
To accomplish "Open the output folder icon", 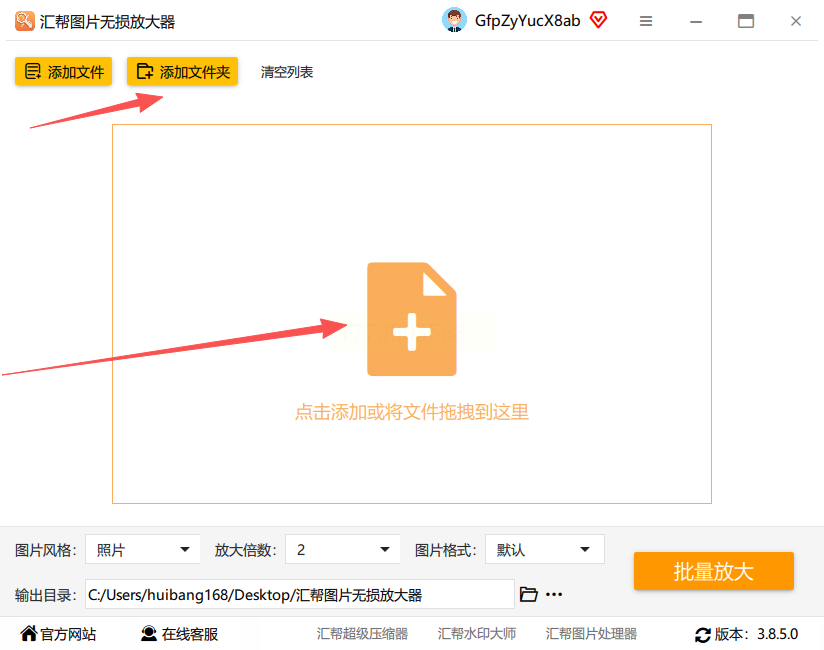I will click(x=528, y=594).
